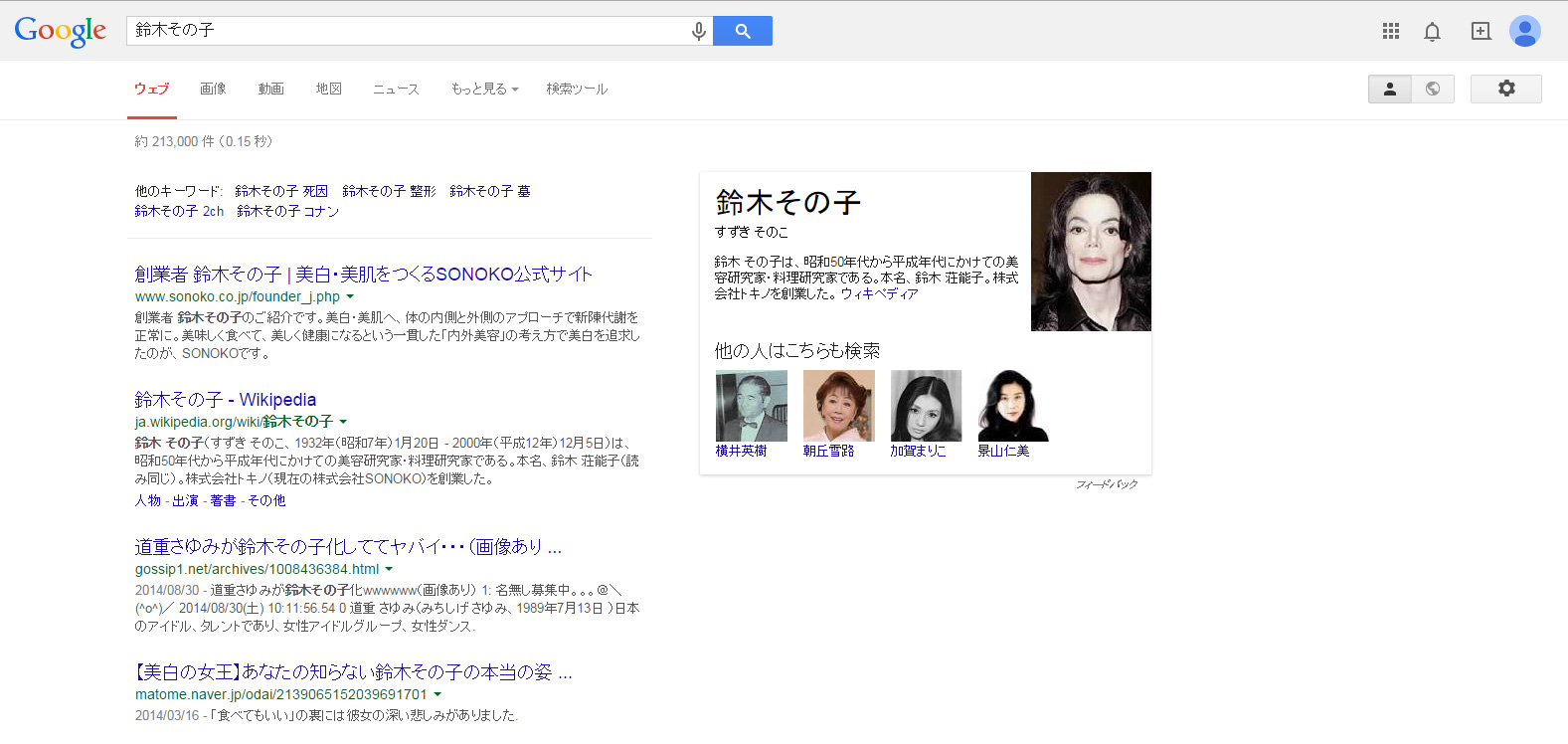Image resolution: width=1568 pixels, height=744 pixels.
Task: Click the 横井英樹 name link
Action: [x=741, y=451]
